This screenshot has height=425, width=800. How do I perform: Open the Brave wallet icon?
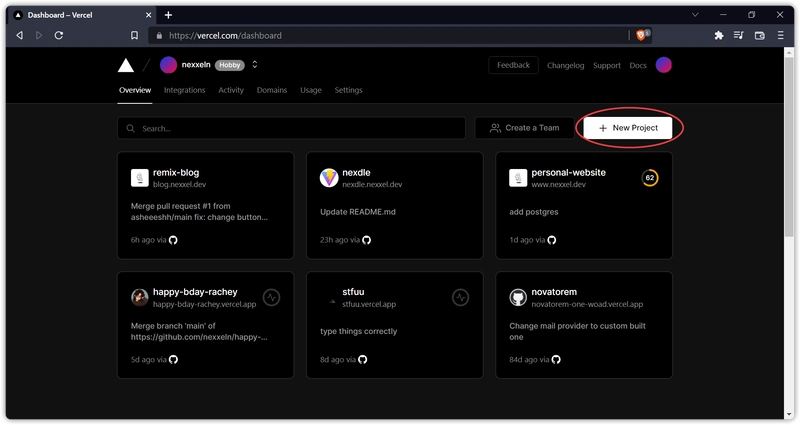pos(759,35)
